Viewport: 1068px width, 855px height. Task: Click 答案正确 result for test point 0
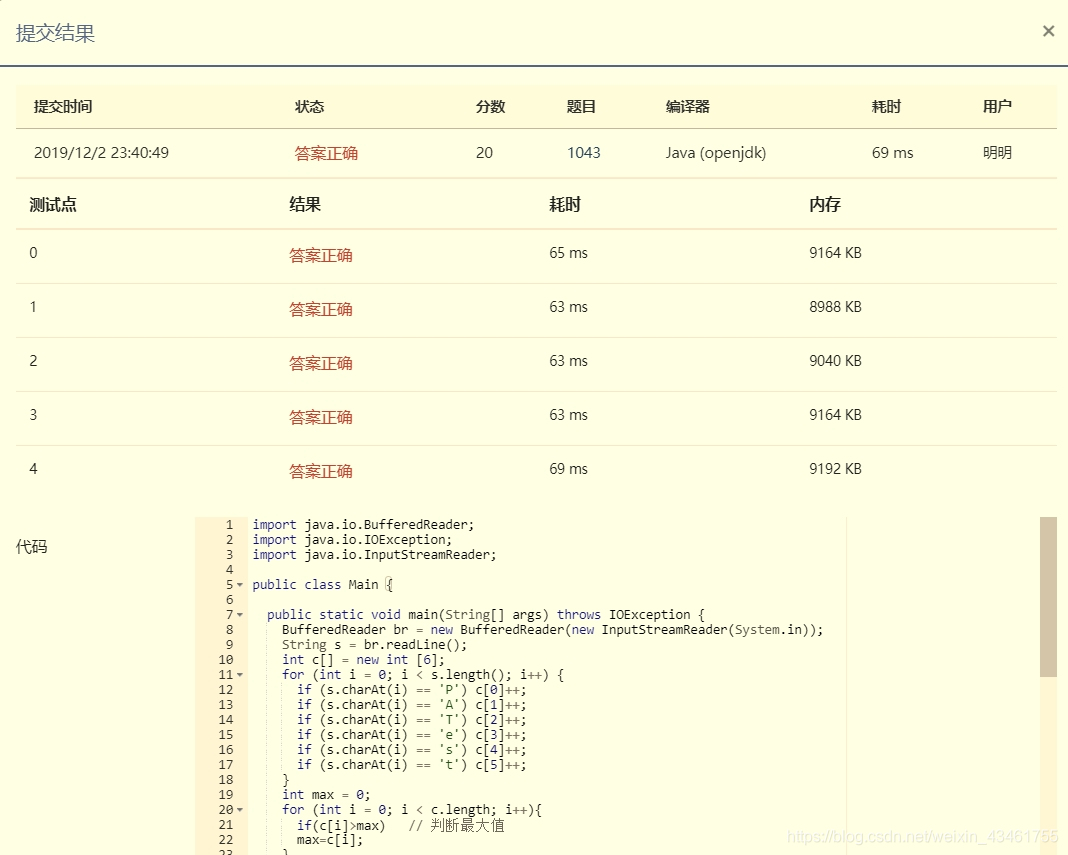pyautogui.click(x=321, y=255)
